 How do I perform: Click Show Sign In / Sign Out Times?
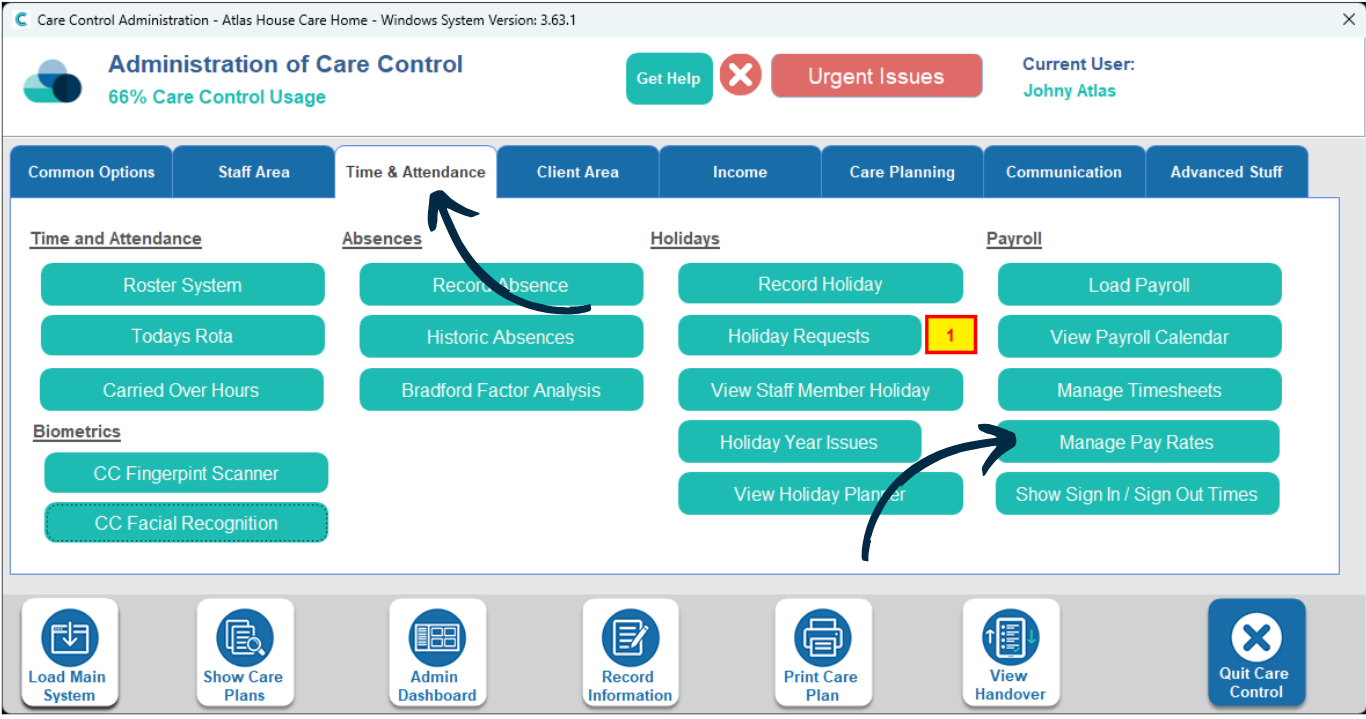coord(1137,494)
